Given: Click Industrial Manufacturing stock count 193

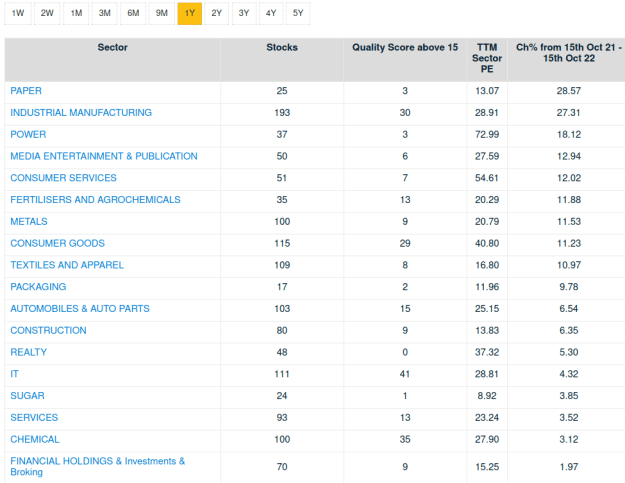Looking at the screenshot, I should [282, 113].
